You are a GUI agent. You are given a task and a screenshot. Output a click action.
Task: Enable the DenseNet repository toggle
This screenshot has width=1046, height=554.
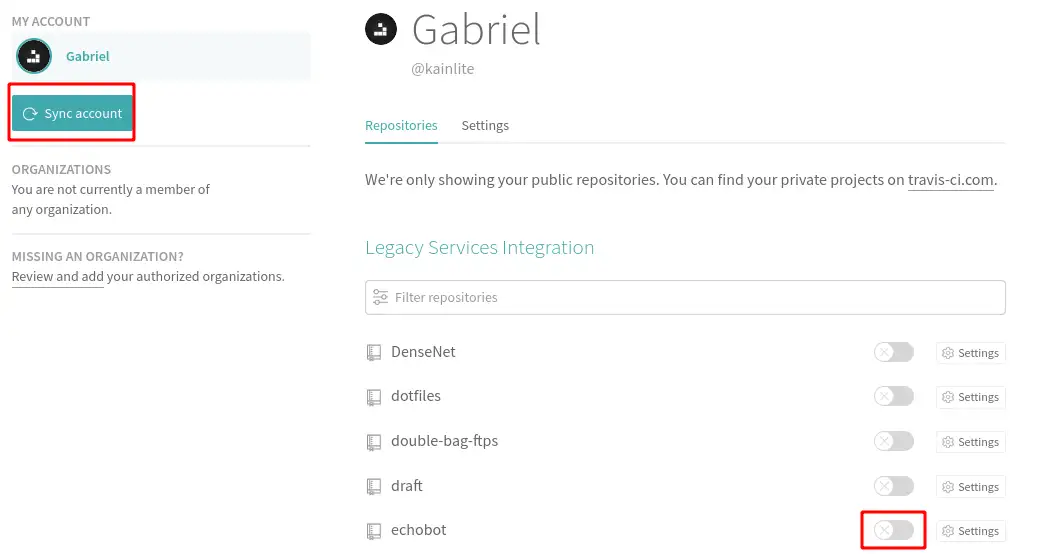[x=894, y=352]
